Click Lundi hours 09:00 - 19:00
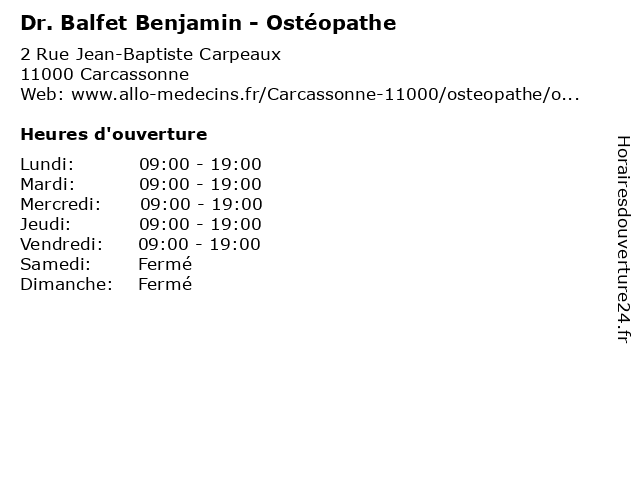This screenshot has height=480, width=640. tap(200, 164)
